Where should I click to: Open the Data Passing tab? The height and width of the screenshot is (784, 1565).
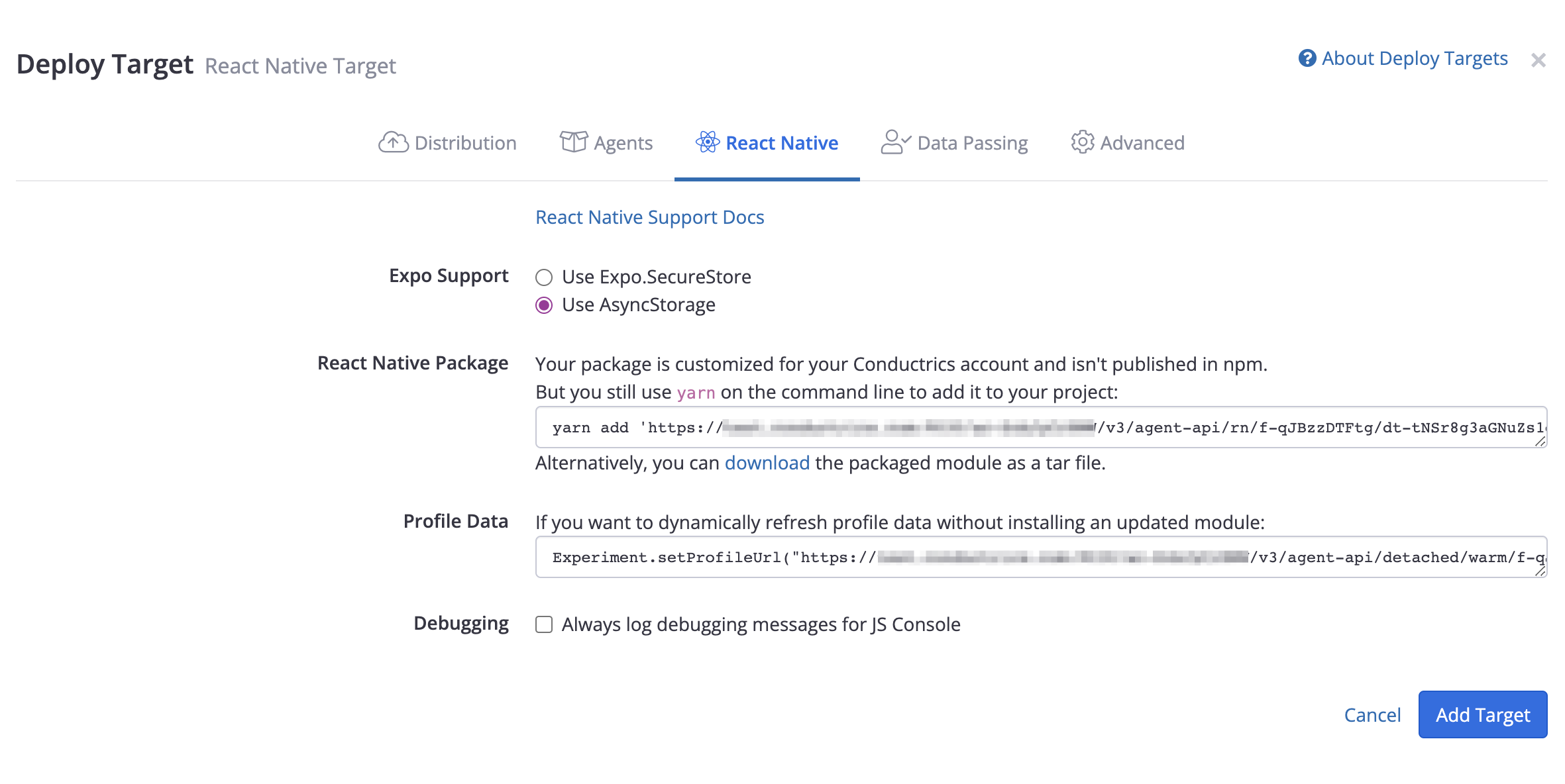pos(972,143)
